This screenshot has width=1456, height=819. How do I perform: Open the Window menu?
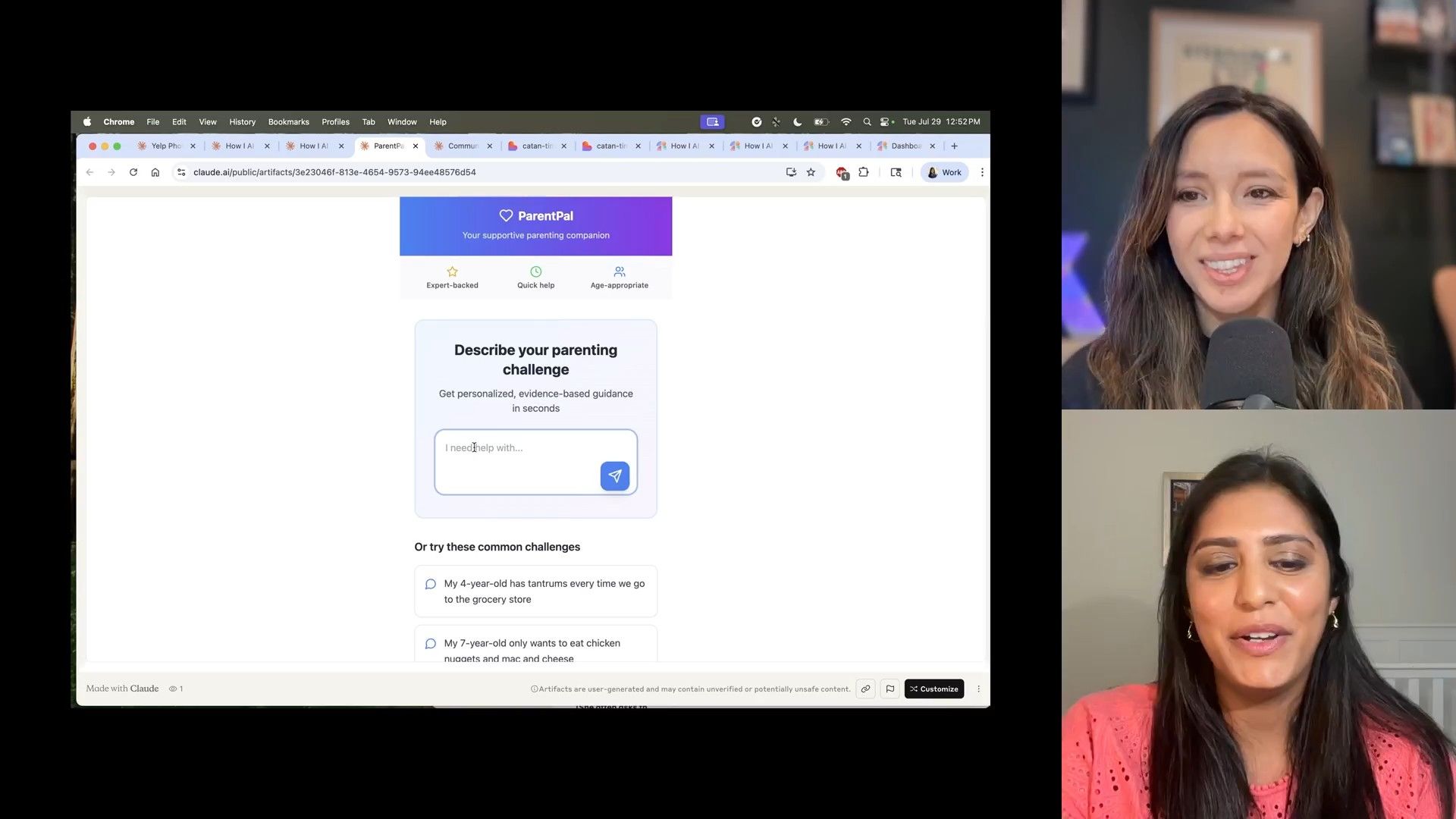click(x=402, y=121)
